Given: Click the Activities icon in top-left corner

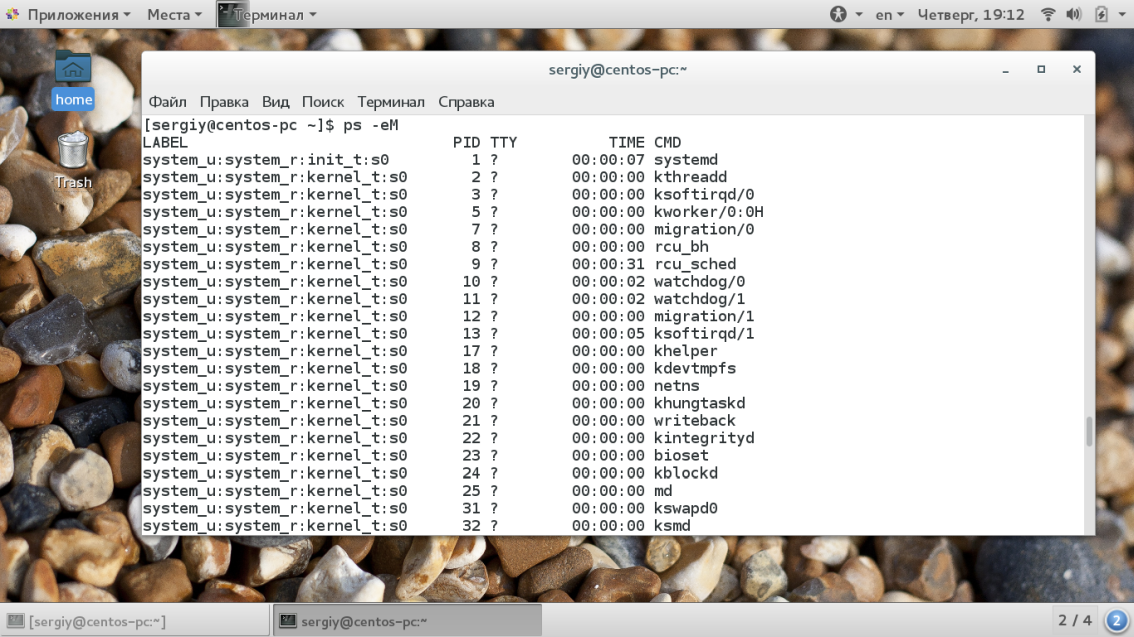Looking at the screenshot, I should click(x=12, y=14).
